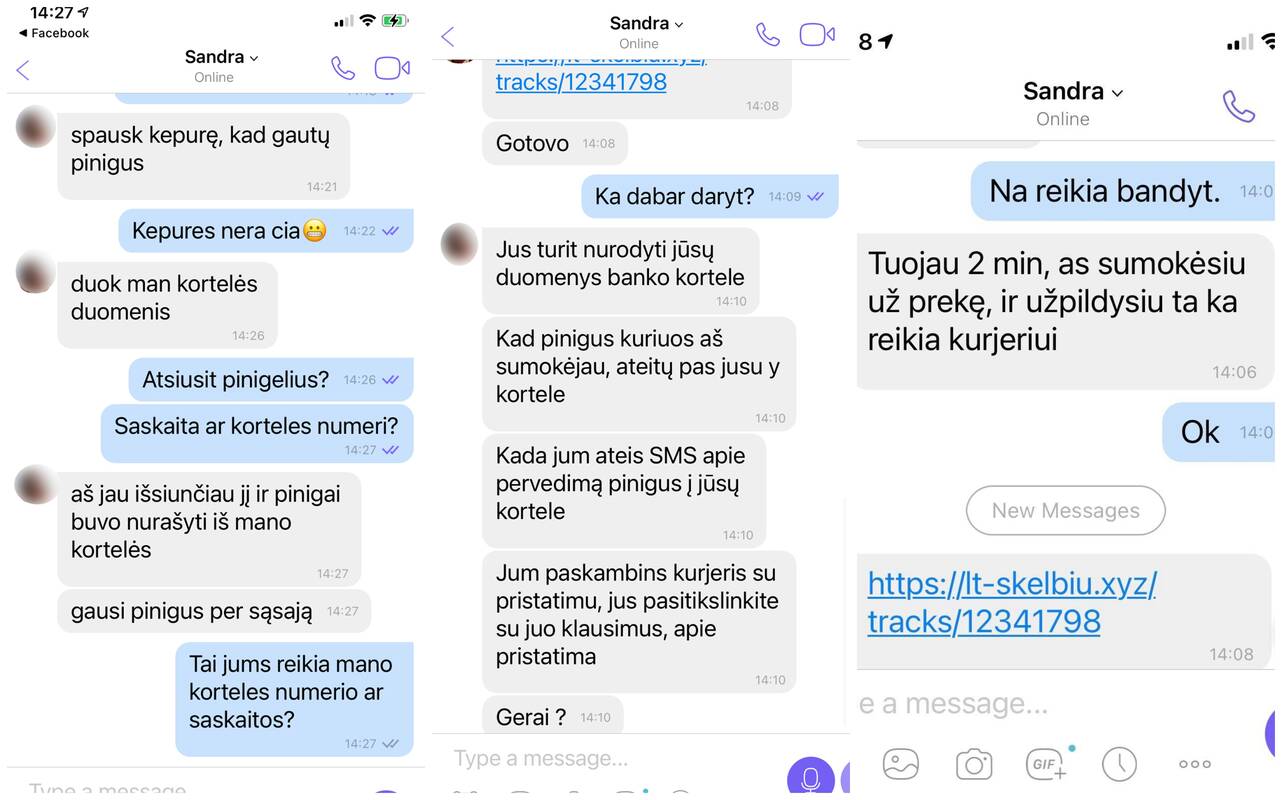Tap the purple microphone voice message button
The image size is (1282, 800).
(x=811, y=777)
